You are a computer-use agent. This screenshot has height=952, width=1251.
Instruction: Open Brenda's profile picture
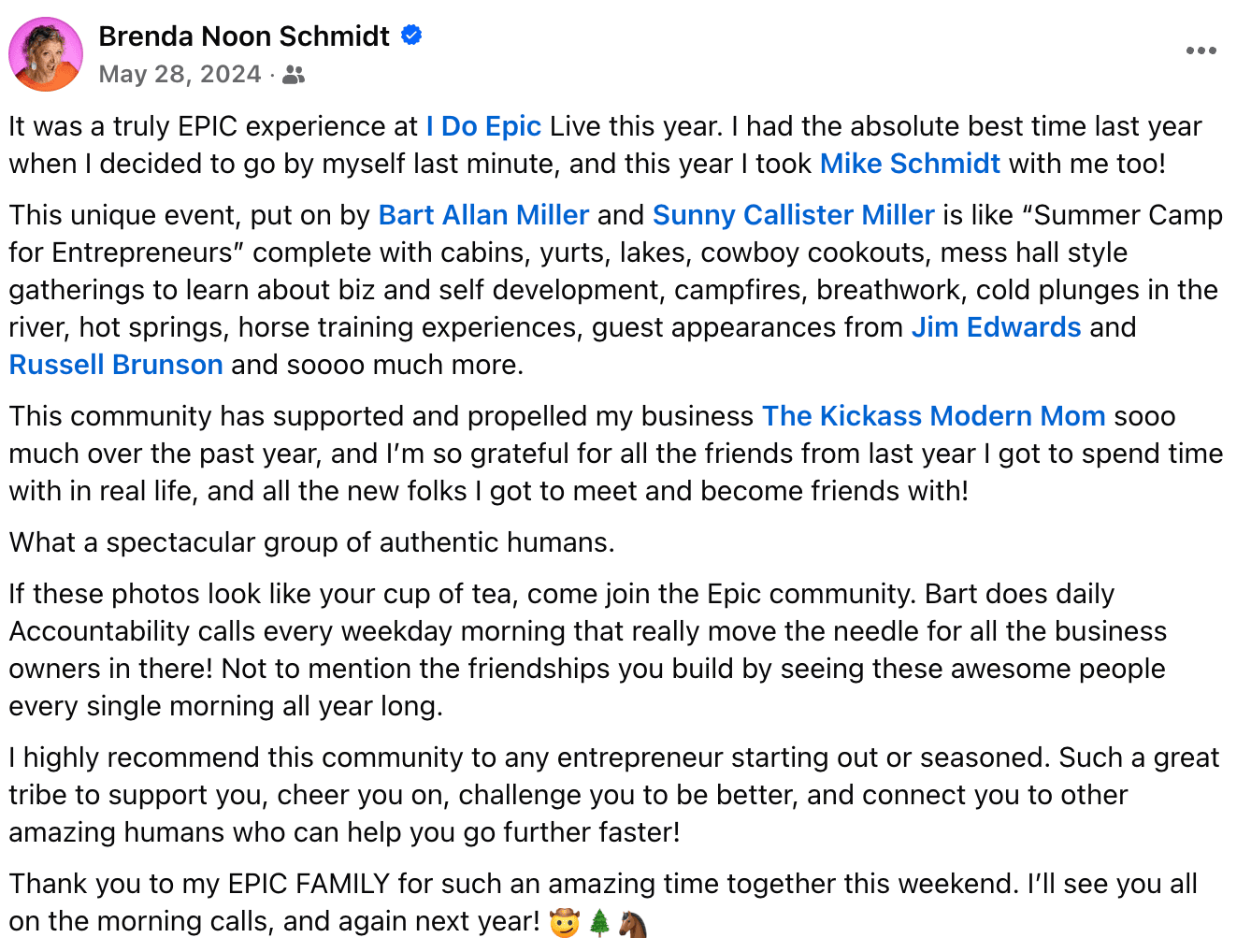(46, 54)
